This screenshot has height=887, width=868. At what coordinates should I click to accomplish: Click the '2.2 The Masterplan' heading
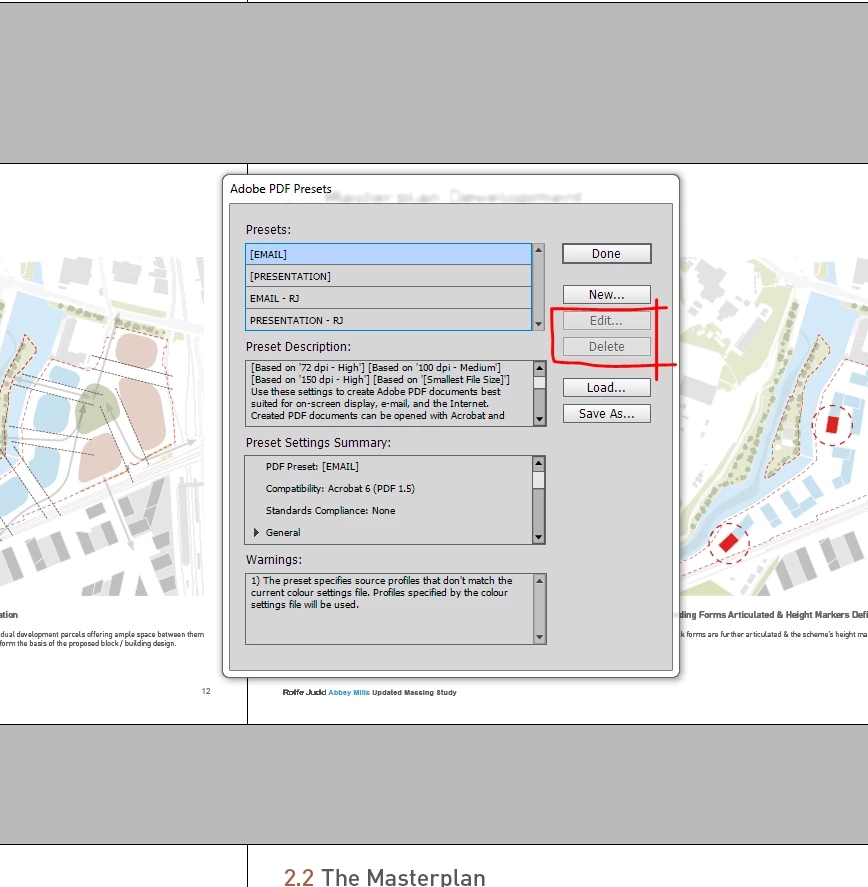[x=384, y=877]
